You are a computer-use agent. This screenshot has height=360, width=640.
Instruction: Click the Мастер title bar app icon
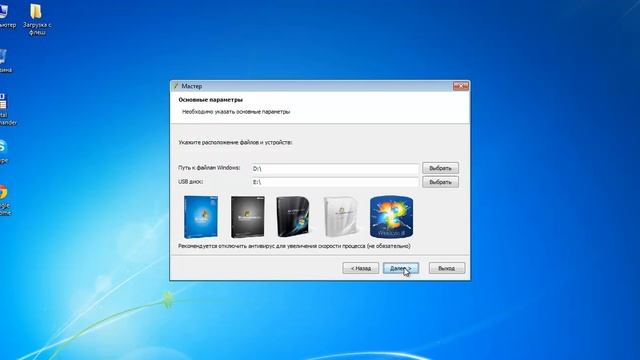pos(176,86)
